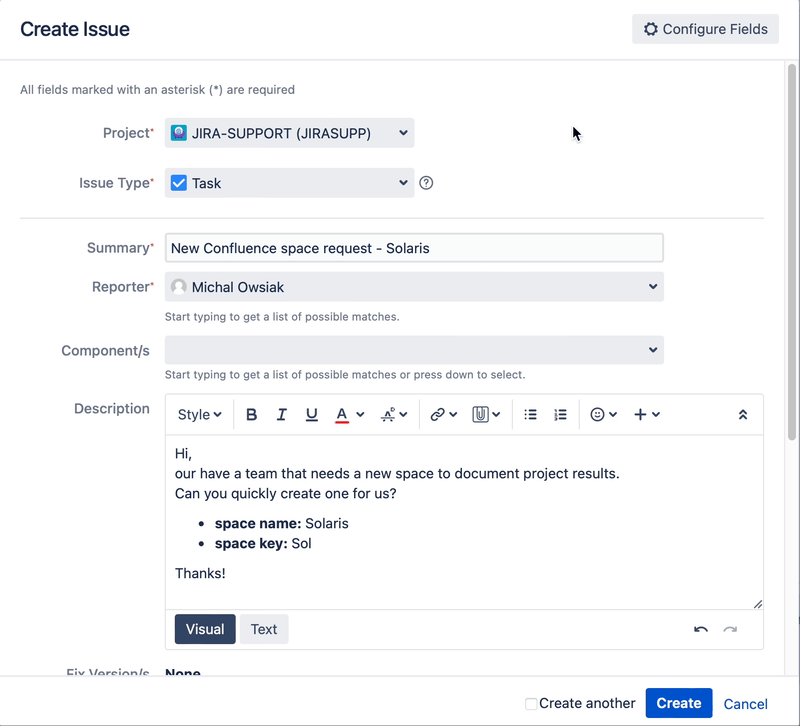Screen dimensions: 800x726
Task: Click in the Description text area
Action: (464, 522)
